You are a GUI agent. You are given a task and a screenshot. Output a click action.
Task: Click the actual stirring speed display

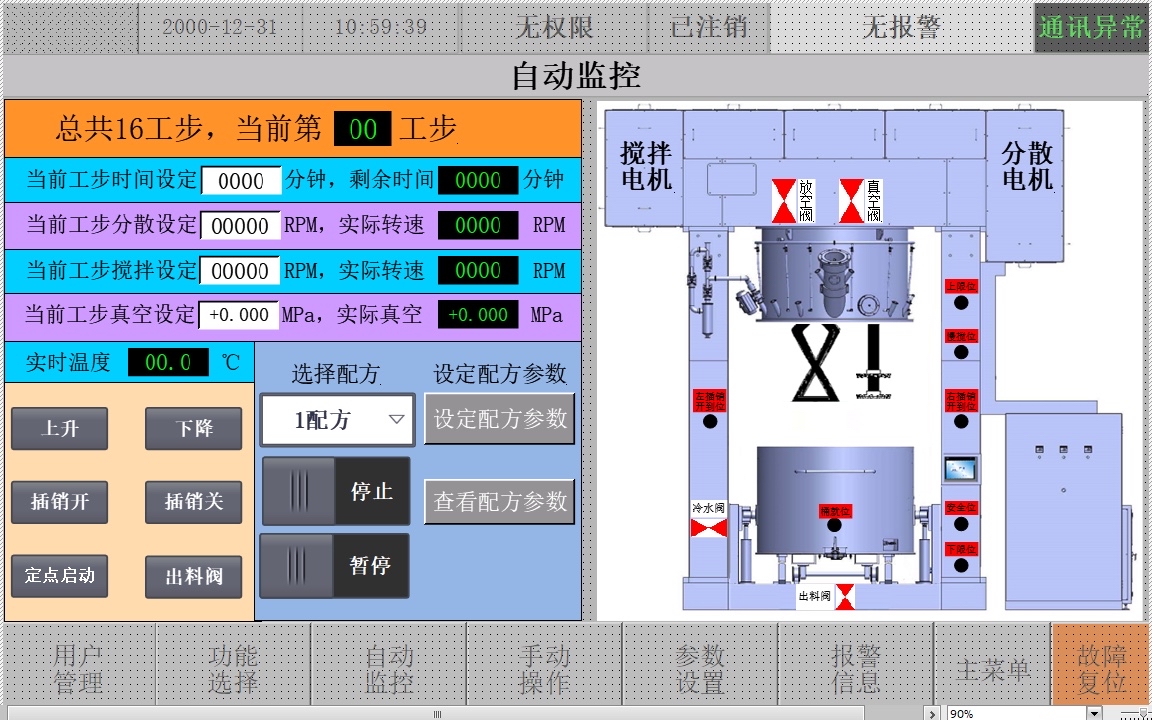(x=478, y=270)
